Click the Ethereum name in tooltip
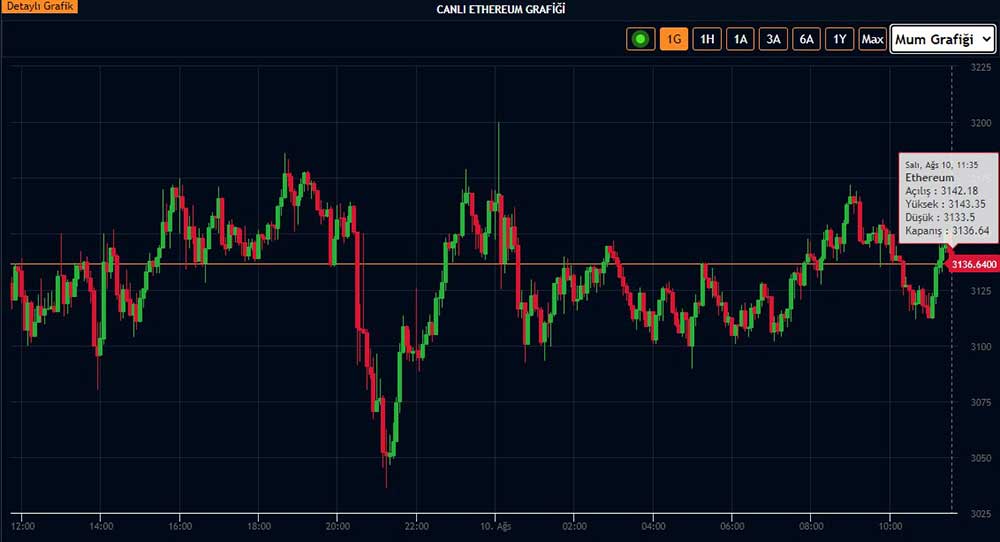This screenshot has height=542, width=1000. [930, 177]
